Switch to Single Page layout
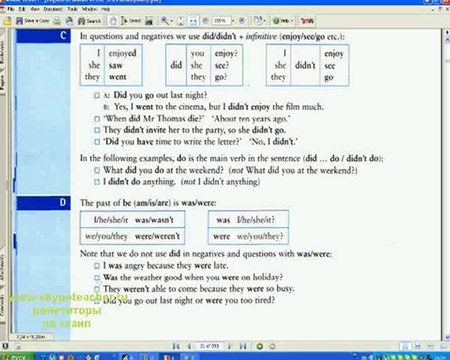The image size is (450, 360). click(405, 347)
